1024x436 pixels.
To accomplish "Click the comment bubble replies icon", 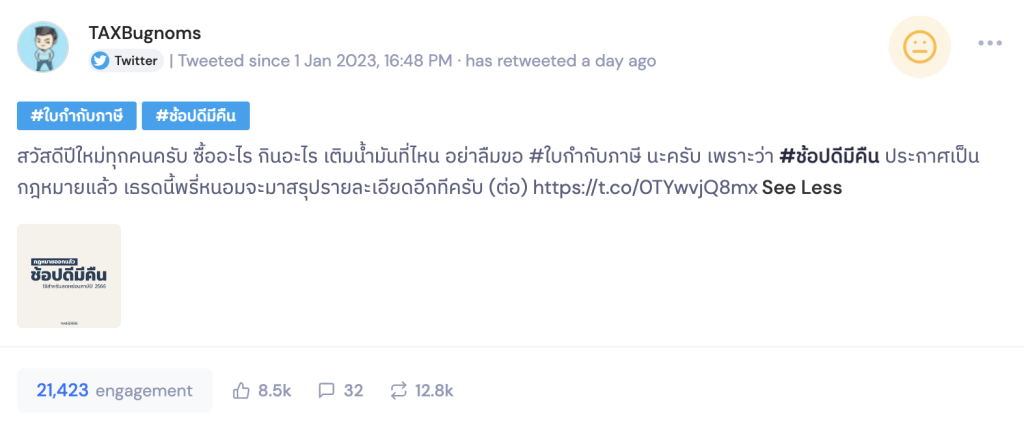I will (x=325, y=390).
